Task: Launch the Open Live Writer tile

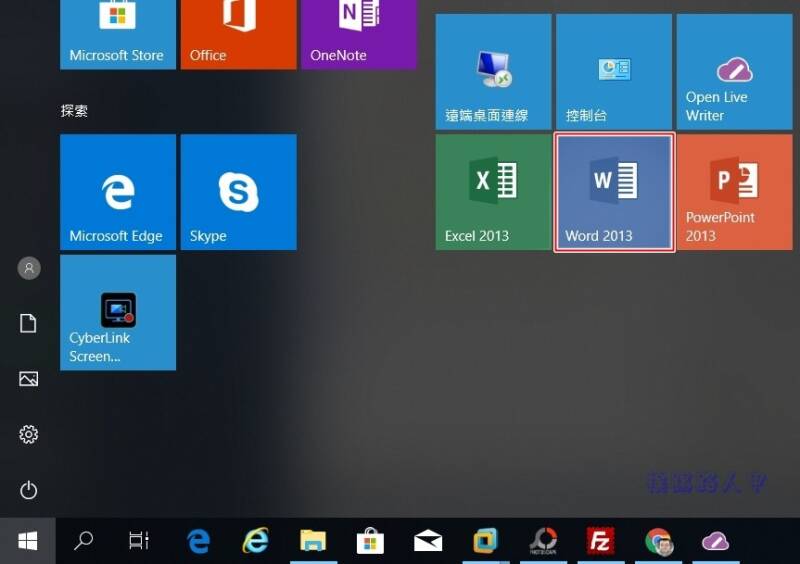Action: (735, 71)
